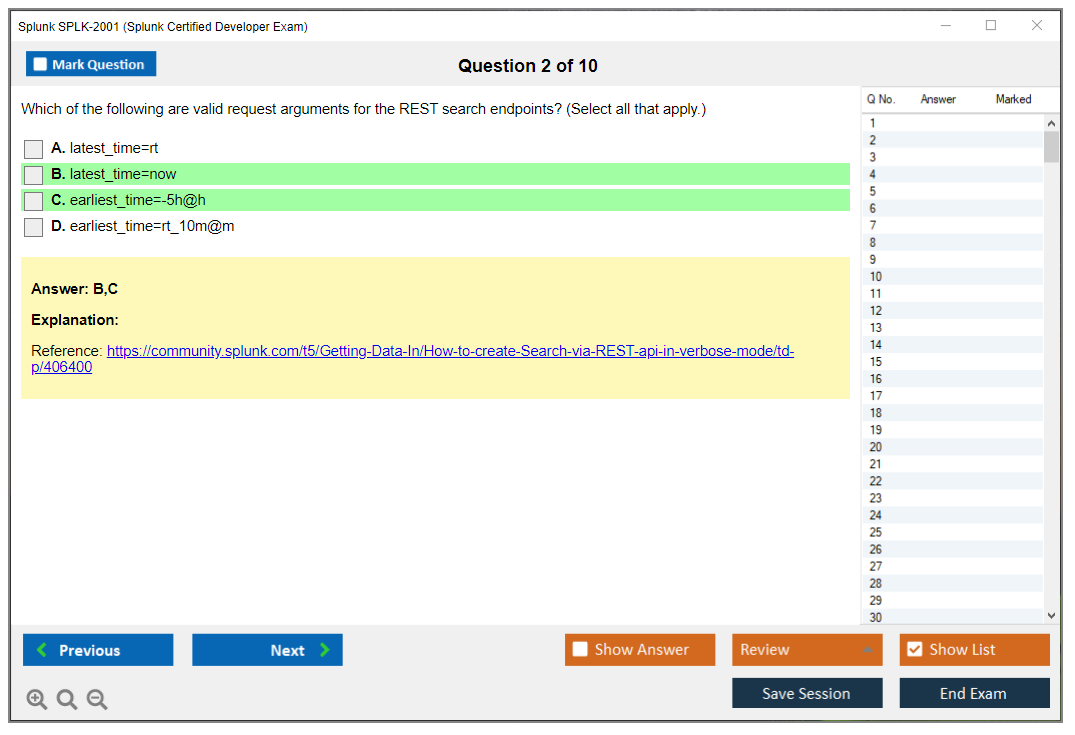
Task: Go back to the Previous question
Action: pyautogui.click(x=98, y=650)
